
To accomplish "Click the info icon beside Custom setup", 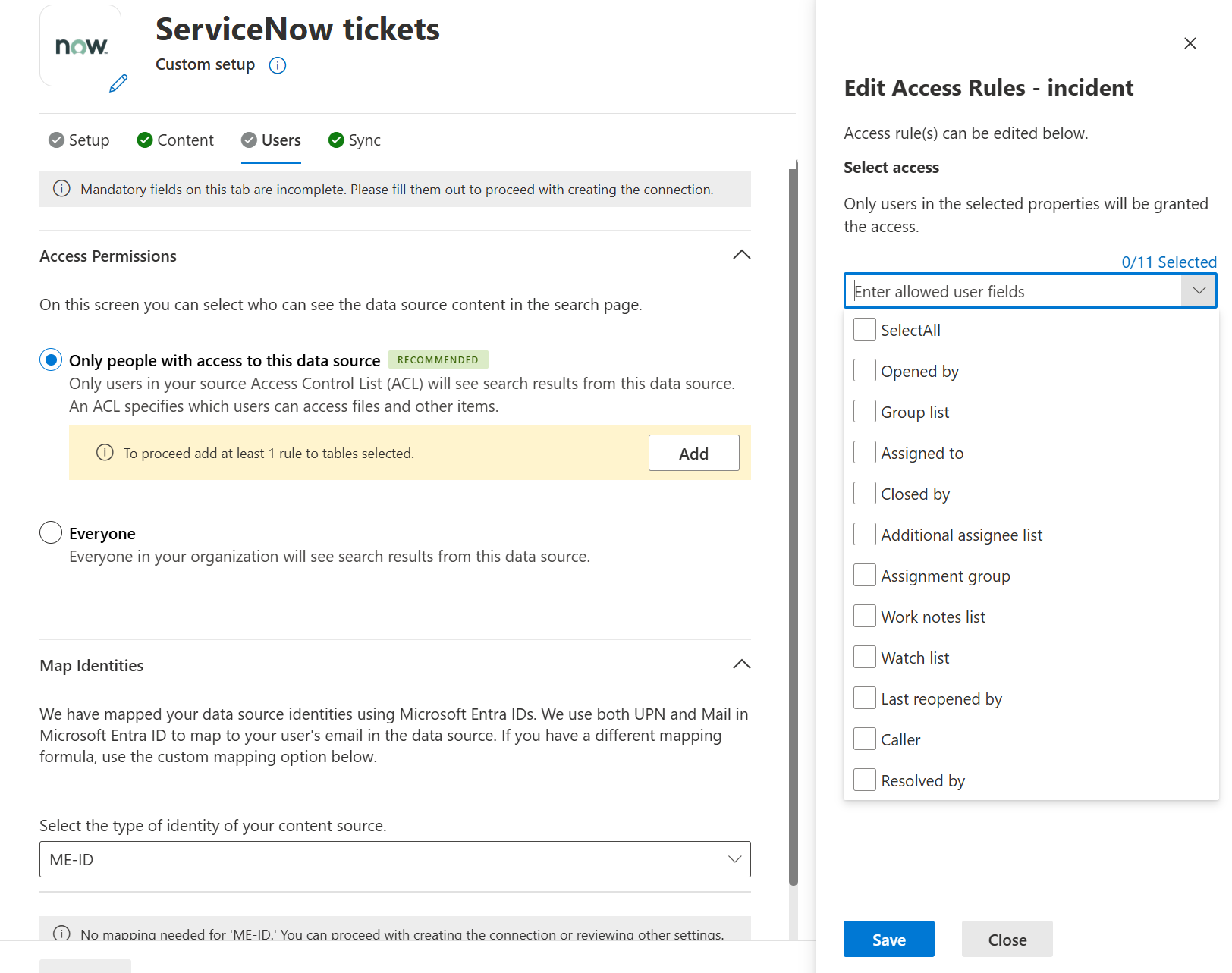I will 278,65.
